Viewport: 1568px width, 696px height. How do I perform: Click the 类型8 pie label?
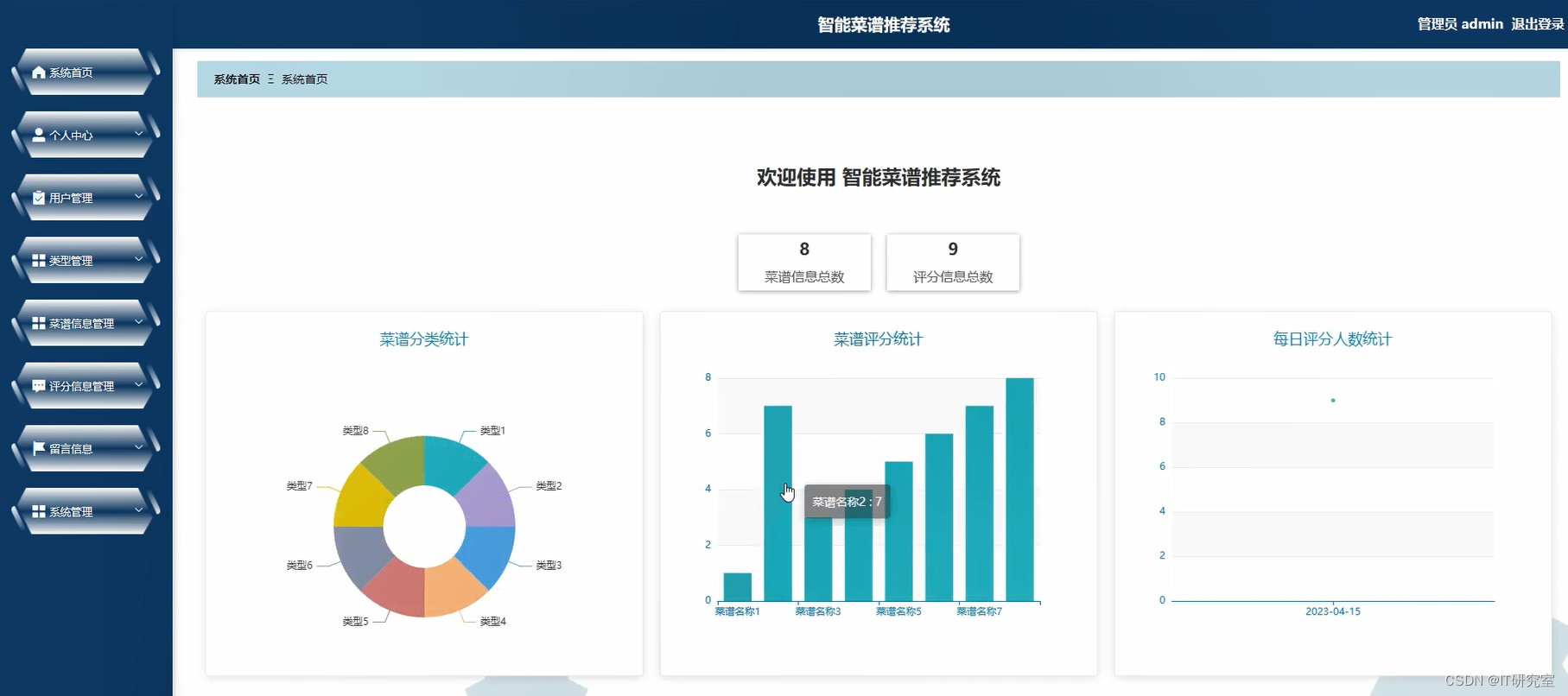(x=355, y=431)
